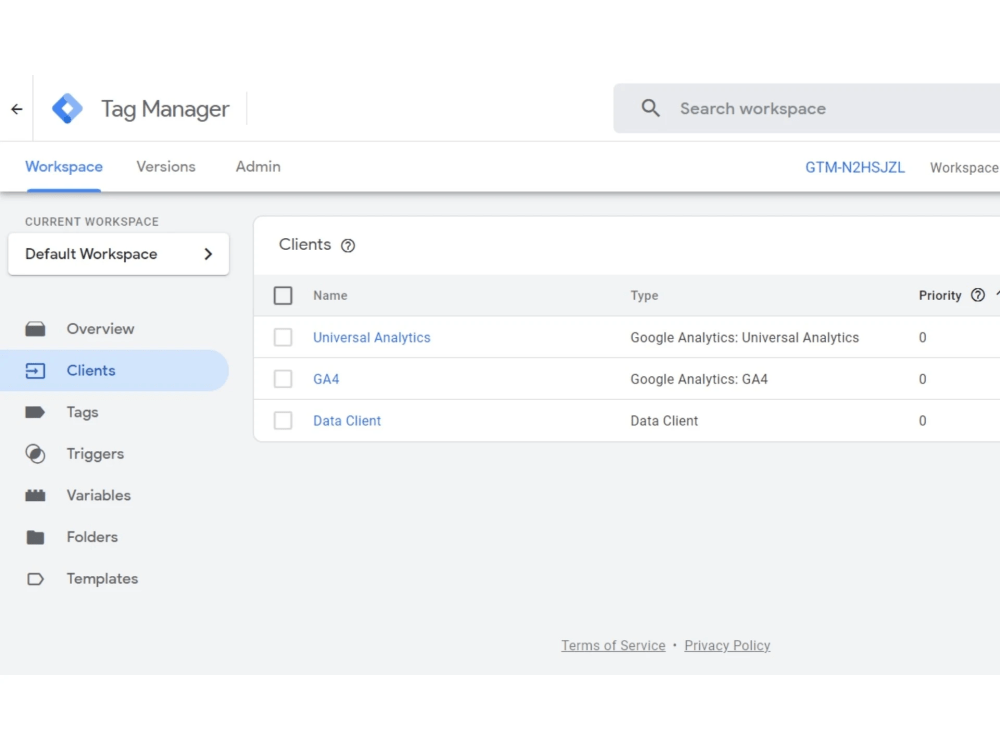Click the Overview sidebar icon
The width and height of the screenshot is (1000, 750).
tap(35, 329)
